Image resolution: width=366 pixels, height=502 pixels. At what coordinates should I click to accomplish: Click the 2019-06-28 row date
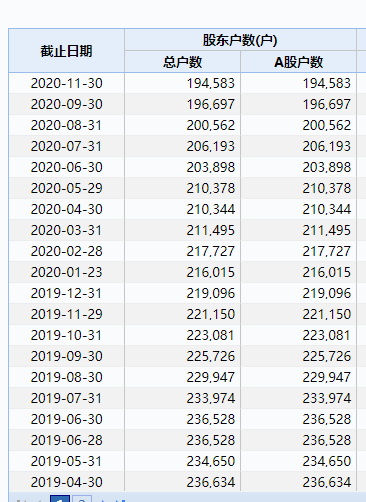tap(66, 440)
